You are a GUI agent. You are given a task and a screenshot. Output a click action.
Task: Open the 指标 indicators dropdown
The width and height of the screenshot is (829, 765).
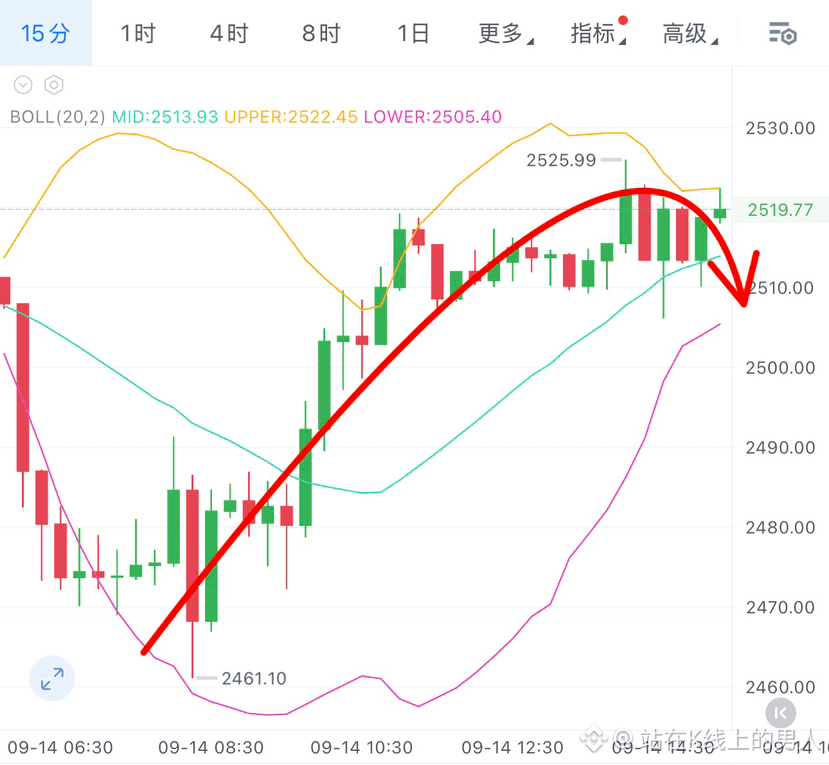pos(598,34)
